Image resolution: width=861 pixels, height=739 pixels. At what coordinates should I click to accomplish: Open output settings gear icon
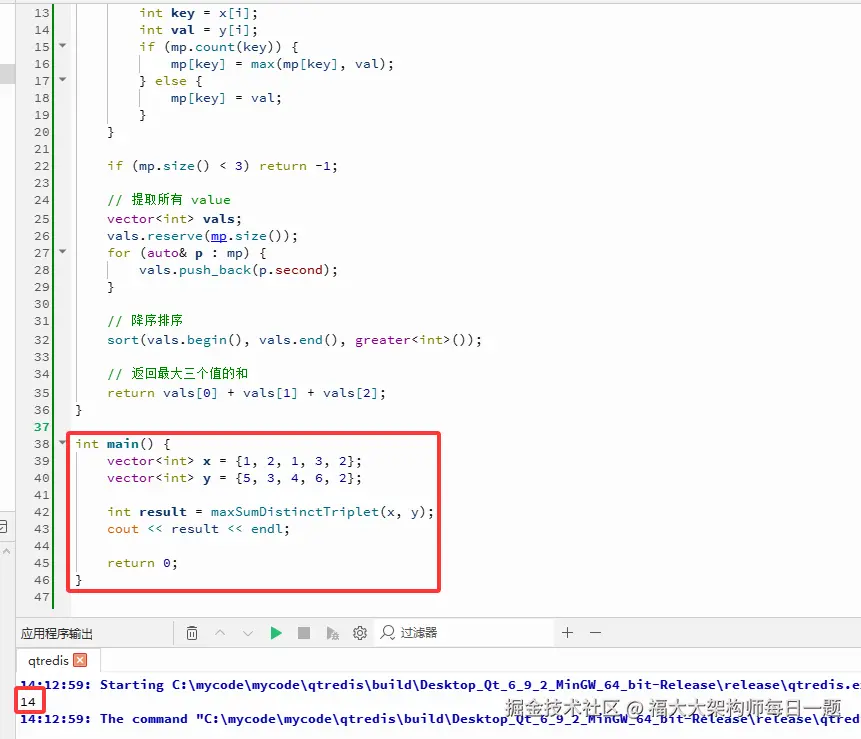pyautogui.click(x=360, y=633)
